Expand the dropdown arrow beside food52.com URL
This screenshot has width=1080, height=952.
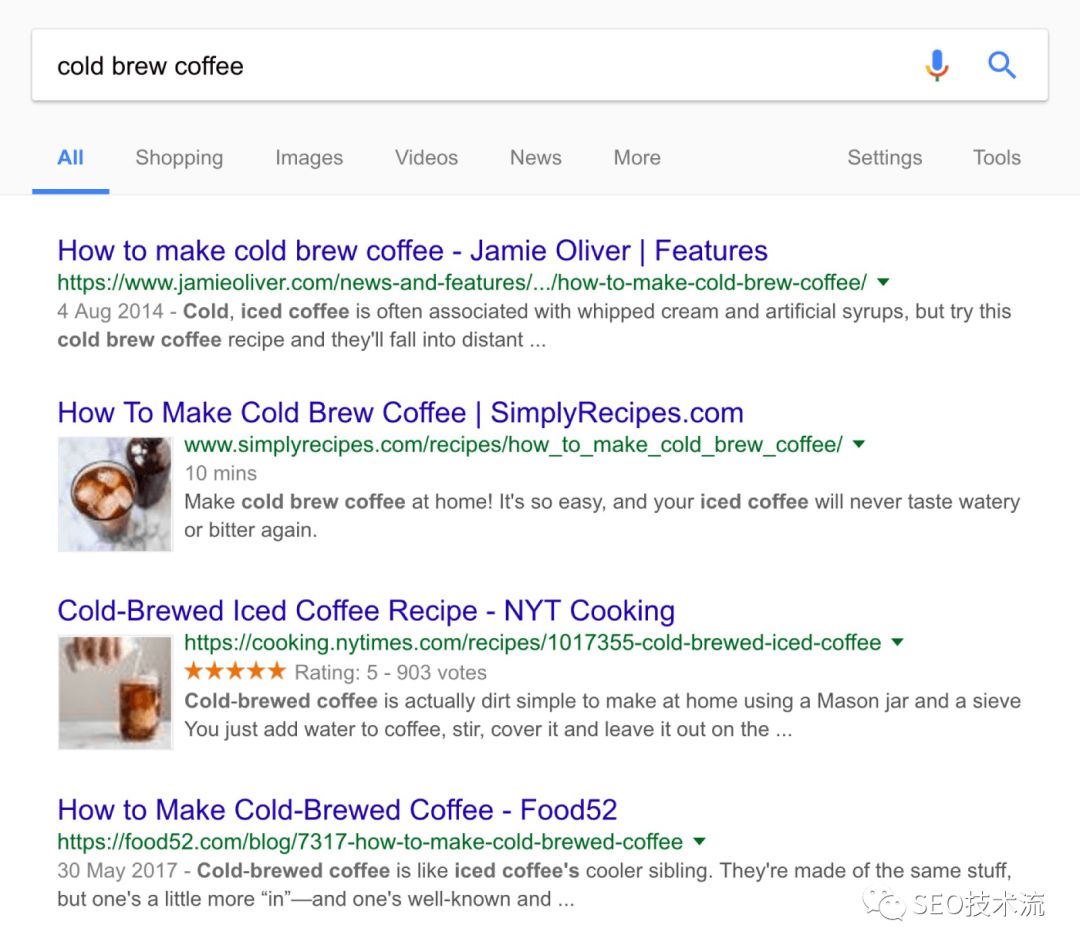tap(699, 842)
